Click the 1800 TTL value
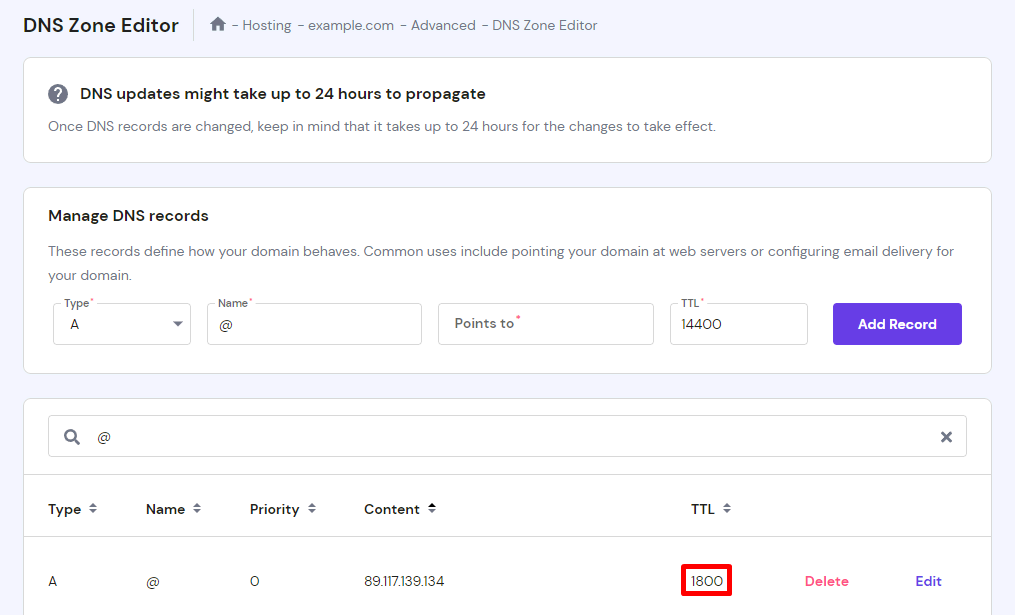 click(706, 581)
